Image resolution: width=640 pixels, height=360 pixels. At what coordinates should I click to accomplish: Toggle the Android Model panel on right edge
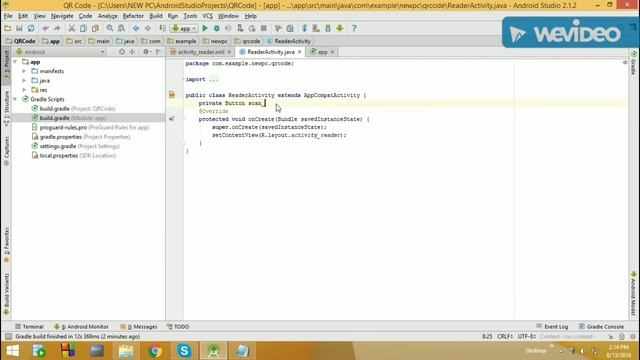coord(633,293)
